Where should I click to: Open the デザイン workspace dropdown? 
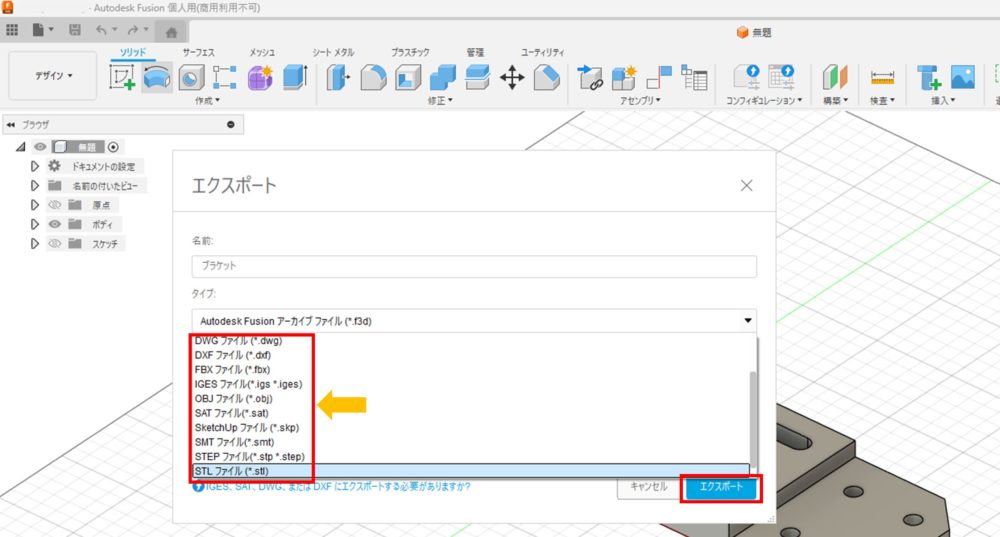click(53, 75)
